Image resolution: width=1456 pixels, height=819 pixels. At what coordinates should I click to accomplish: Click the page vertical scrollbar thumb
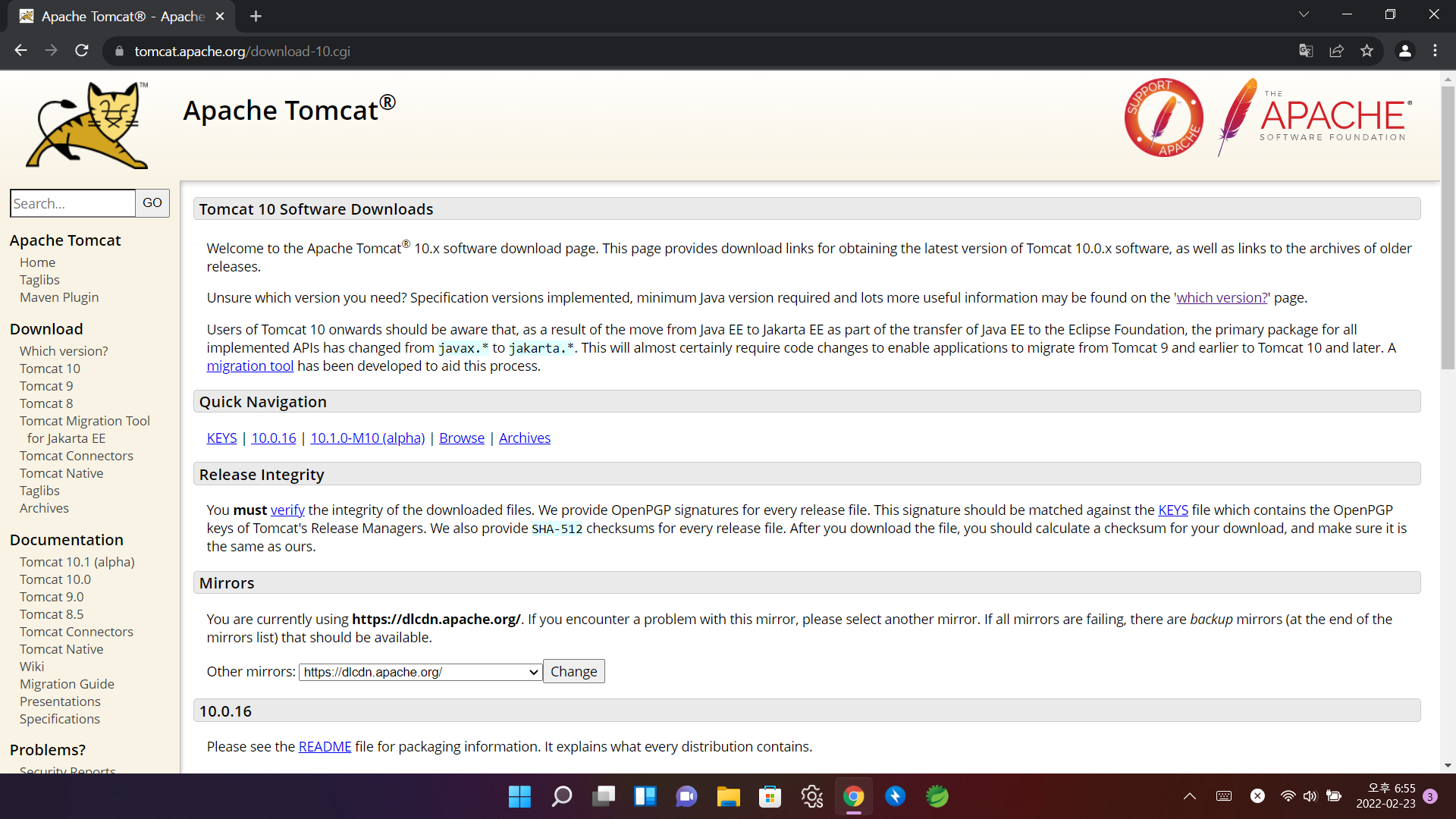(x=1448, y=227)
